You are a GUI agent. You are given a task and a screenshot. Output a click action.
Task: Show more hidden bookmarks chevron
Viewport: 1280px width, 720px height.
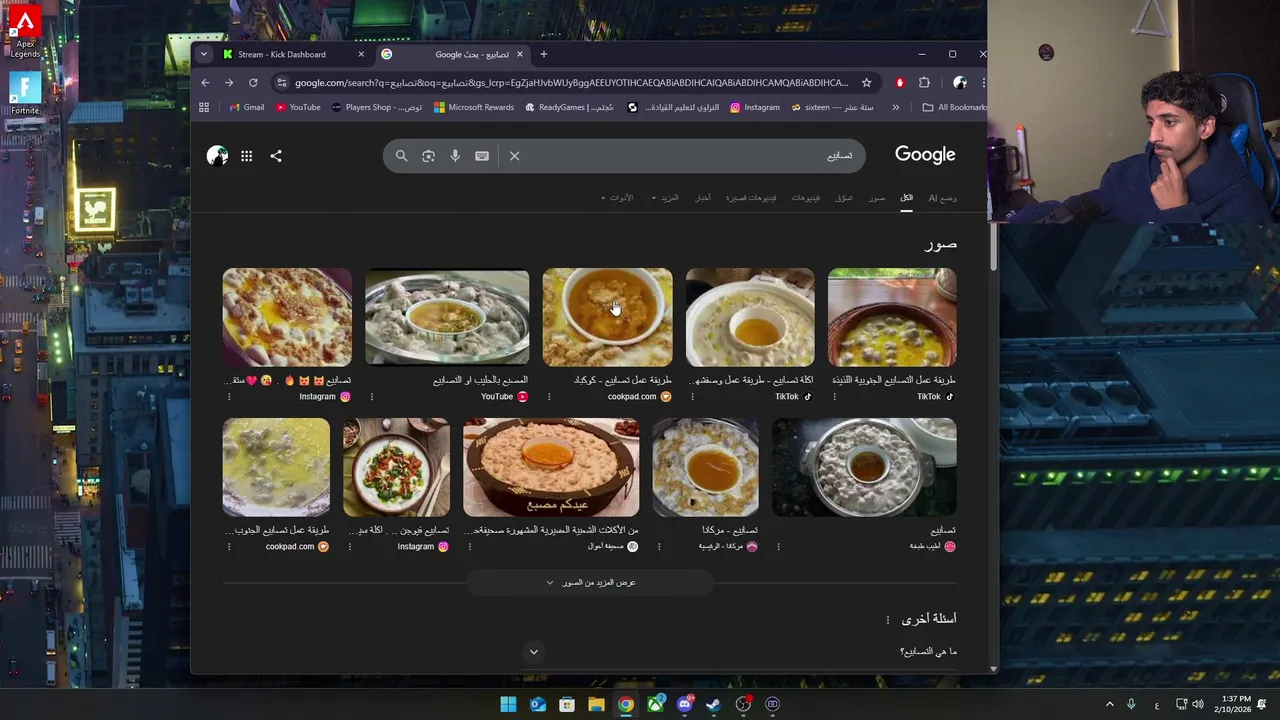[895, 107]
